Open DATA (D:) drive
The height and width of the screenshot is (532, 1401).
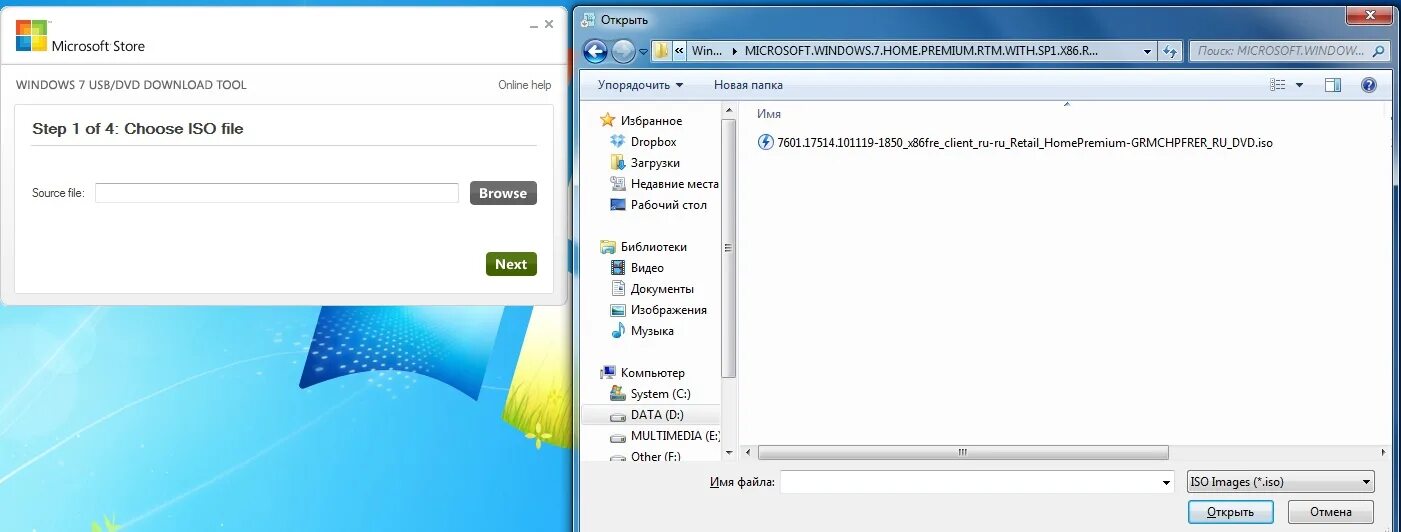pyautogui.click(x=657, y=414)
